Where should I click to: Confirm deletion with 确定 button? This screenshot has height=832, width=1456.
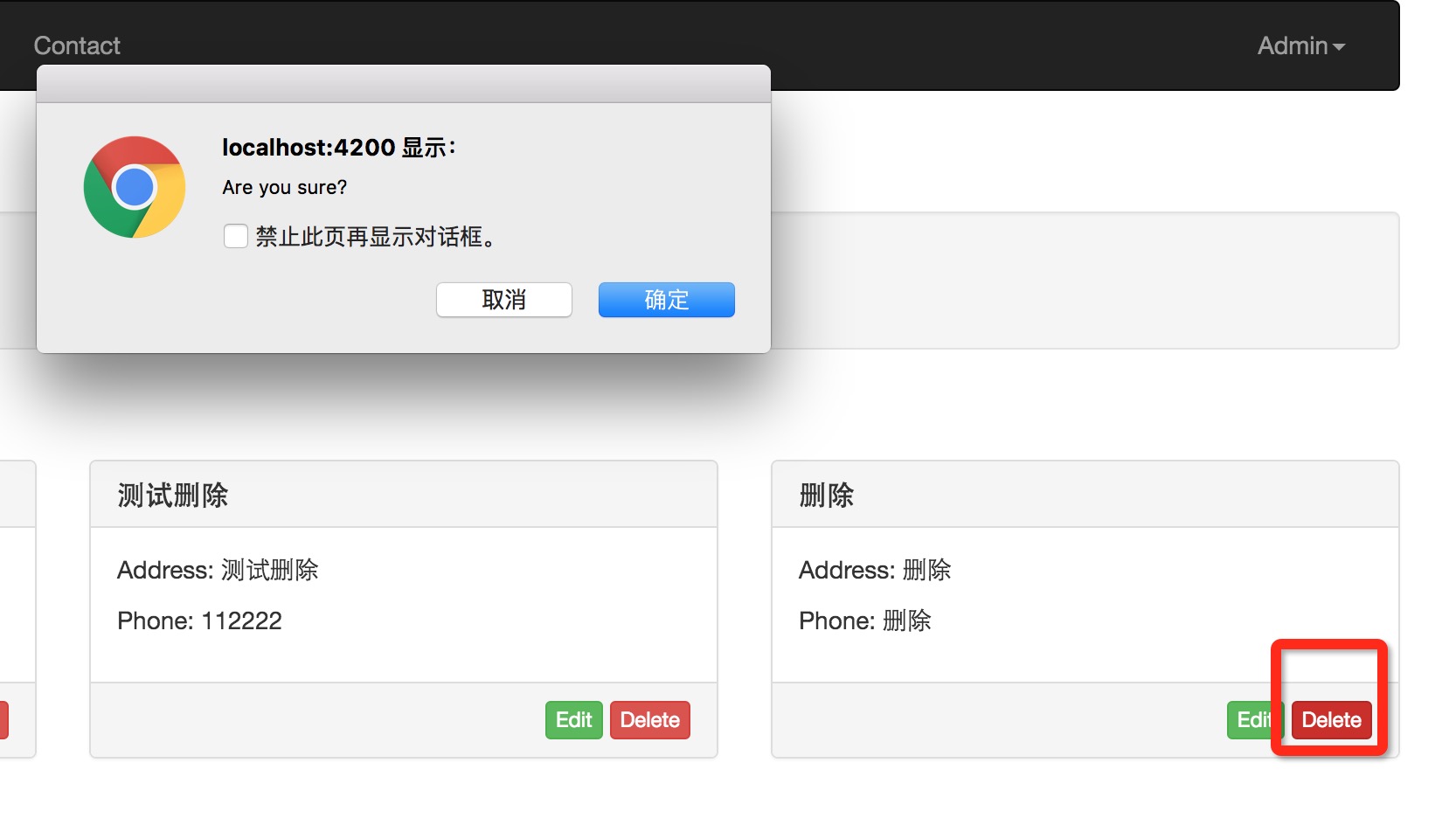(x=667, y=300)
